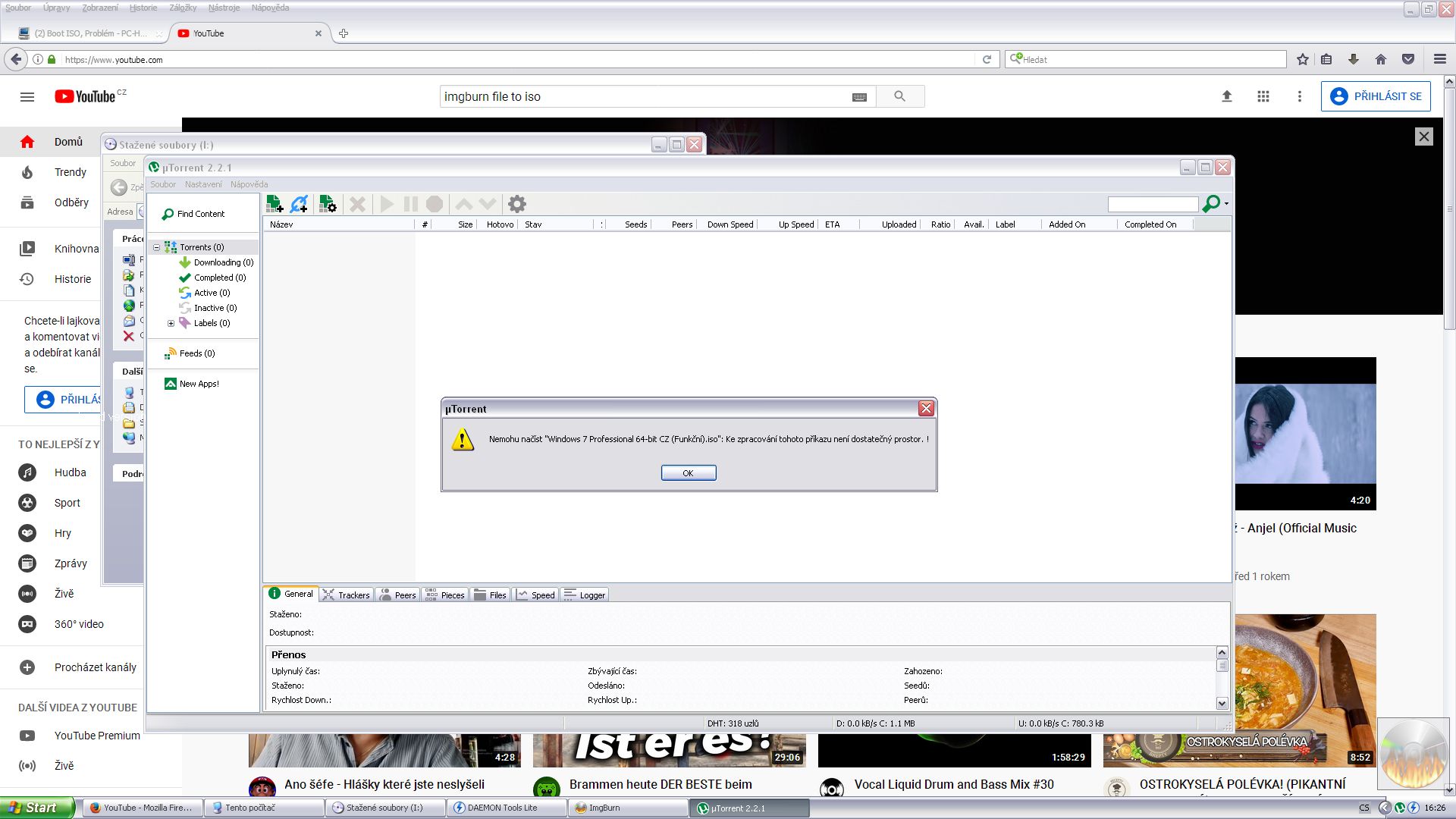Expand the Labels (0) tree node
The width and height of the screenshot is (1456, 819).
171,323
